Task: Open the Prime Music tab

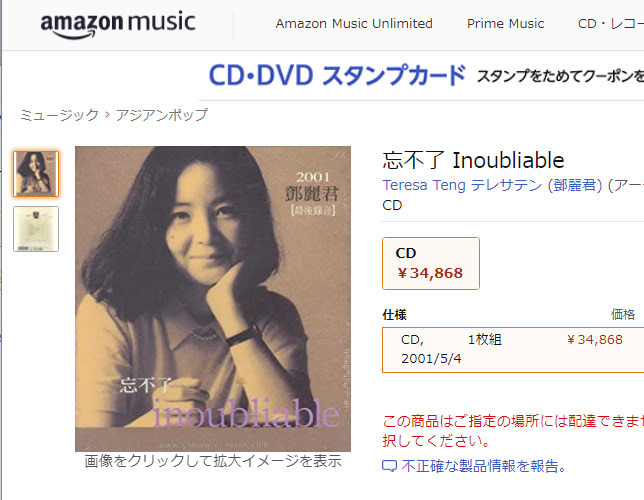Action: click(x=505, y=24)
